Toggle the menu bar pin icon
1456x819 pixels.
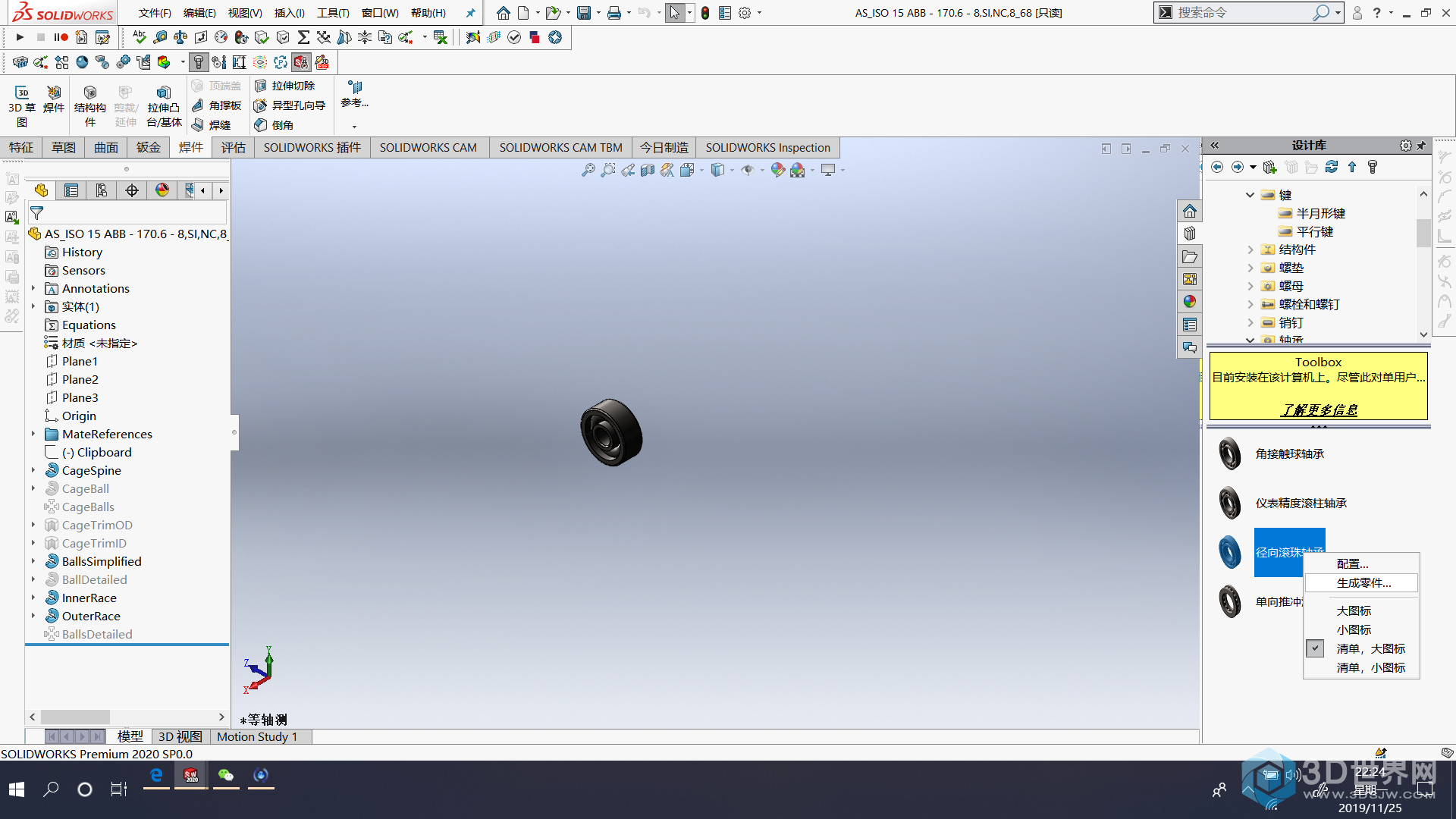470,13
